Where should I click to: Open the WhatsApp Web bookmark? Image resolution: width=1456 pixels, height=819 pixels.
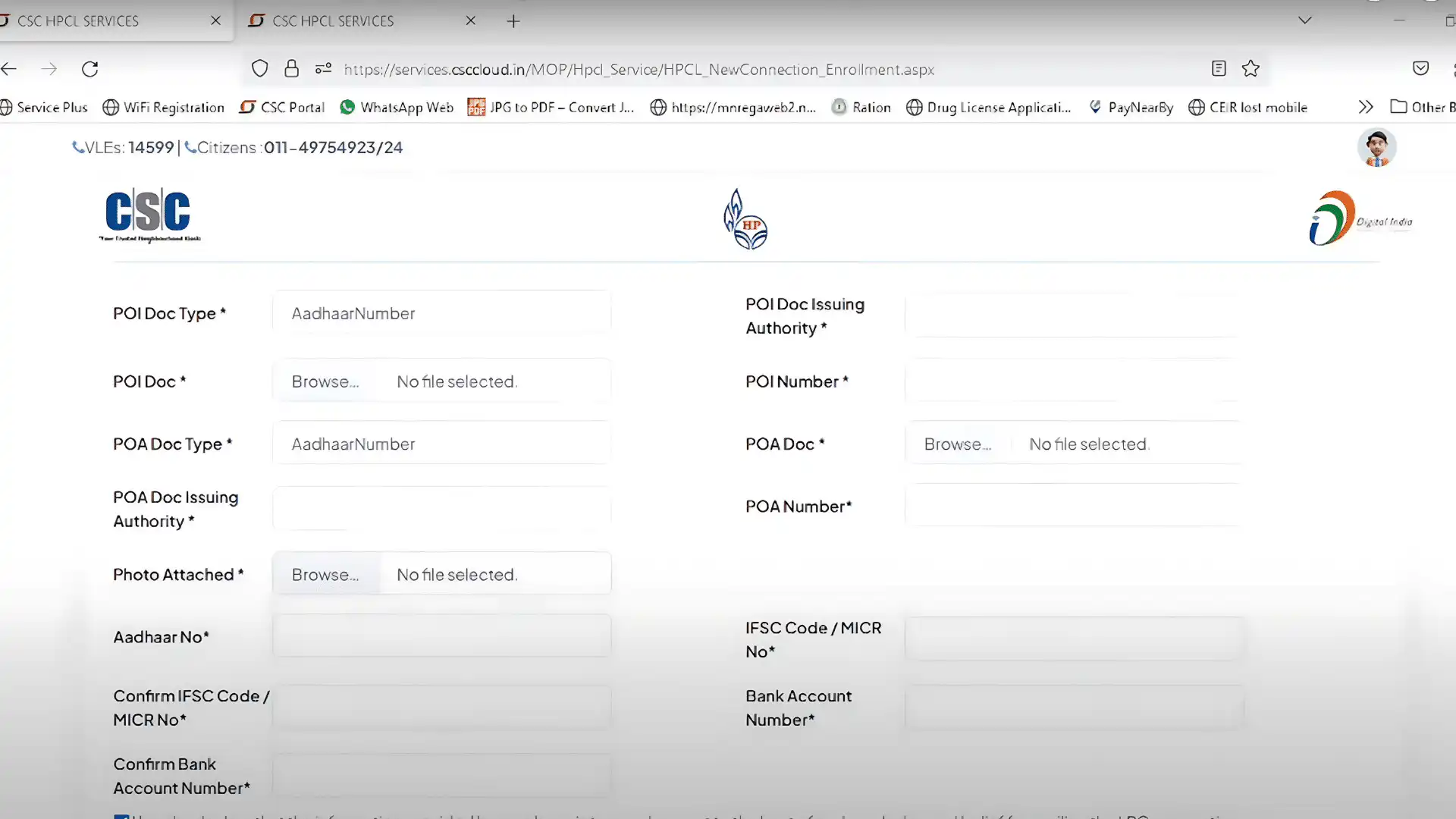pos(396,107)
